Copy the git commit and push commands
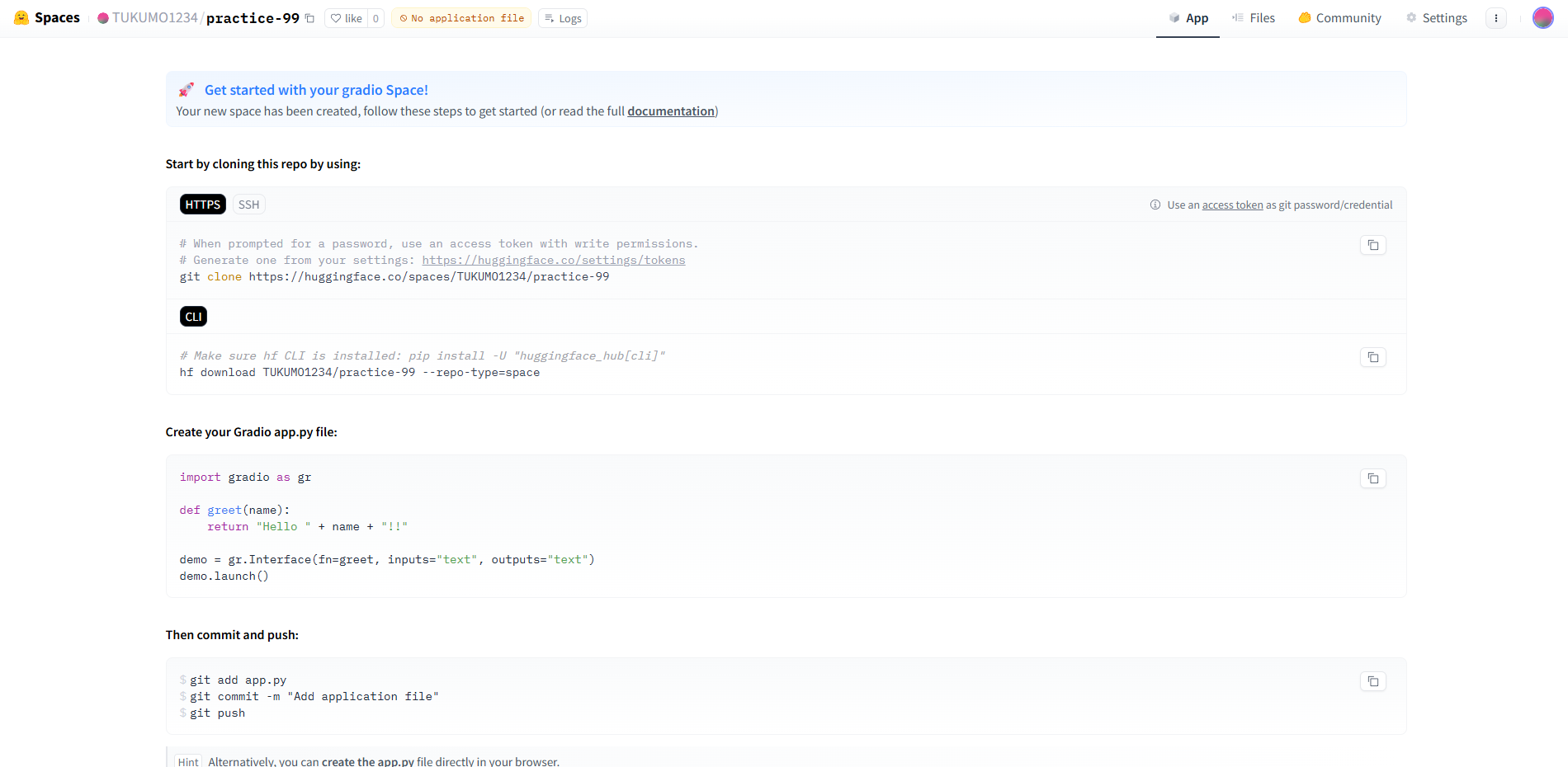This screenshot has width=1568, height=767. coord(1372,681)
